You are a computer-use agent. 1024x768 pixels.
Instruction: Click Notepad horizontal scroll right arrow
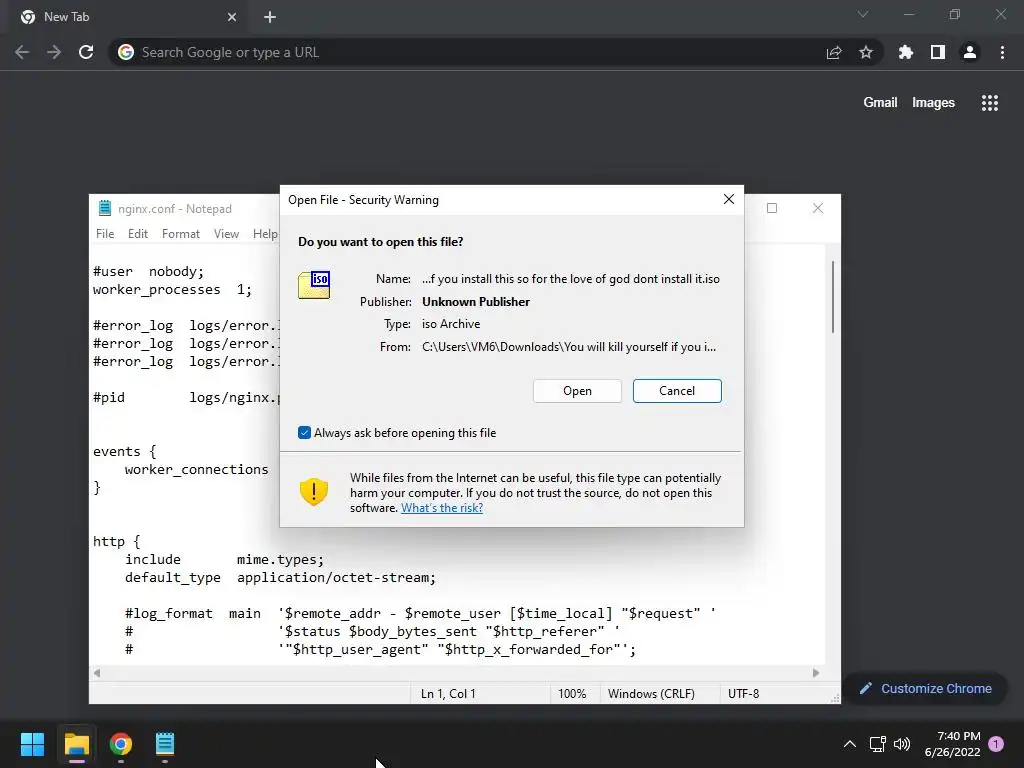(816, 673)
